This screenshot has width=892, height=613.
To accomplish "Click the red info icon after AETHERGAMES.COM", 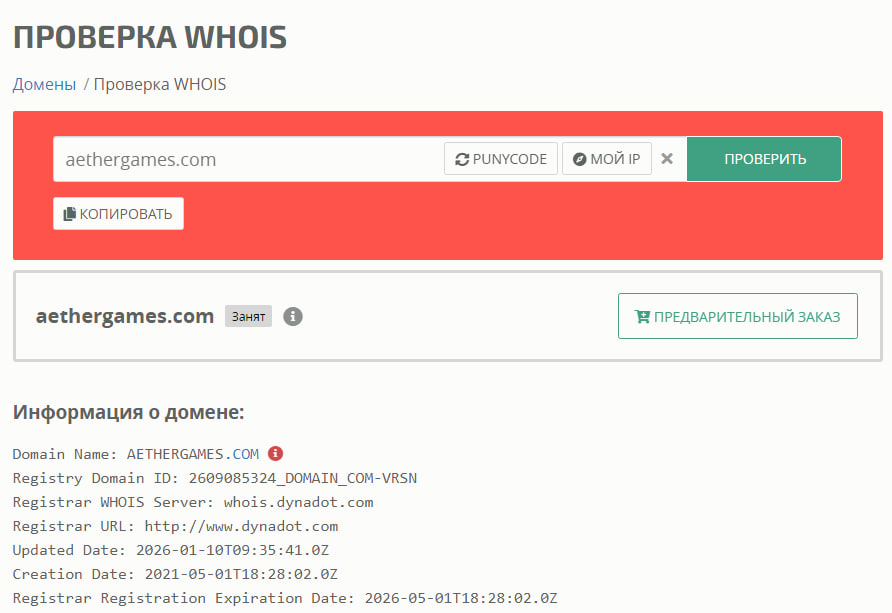I will pyautogui.click(x=275, y=453).
